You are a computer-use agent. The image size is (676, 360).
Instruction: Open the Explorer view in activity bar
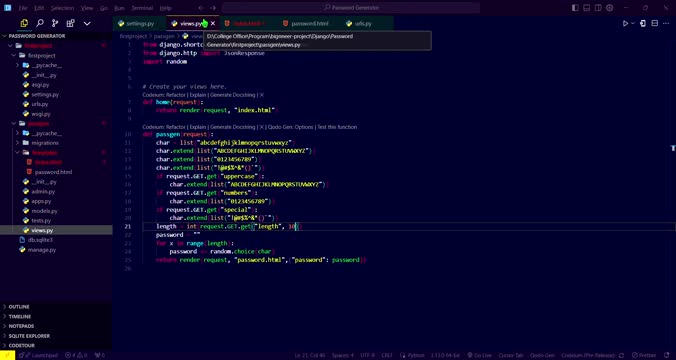[24, 23]
